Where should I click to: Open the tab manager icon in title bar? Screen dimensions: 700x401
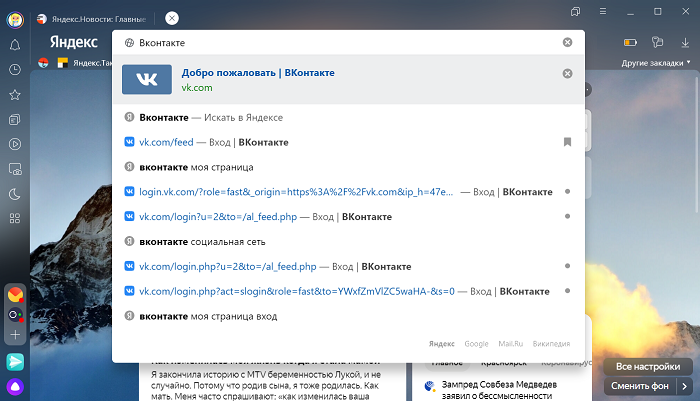pyautogui.click(x=575, y=12)
